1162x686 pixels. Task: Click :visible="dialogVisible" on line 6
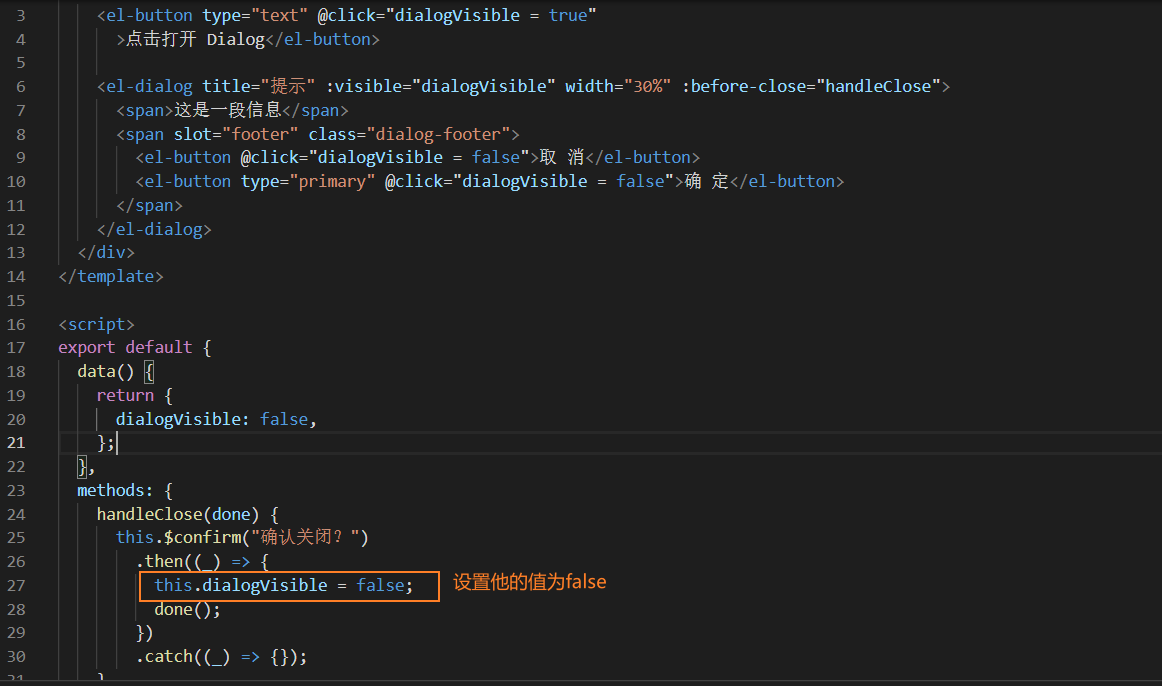(x=440, y=87)
